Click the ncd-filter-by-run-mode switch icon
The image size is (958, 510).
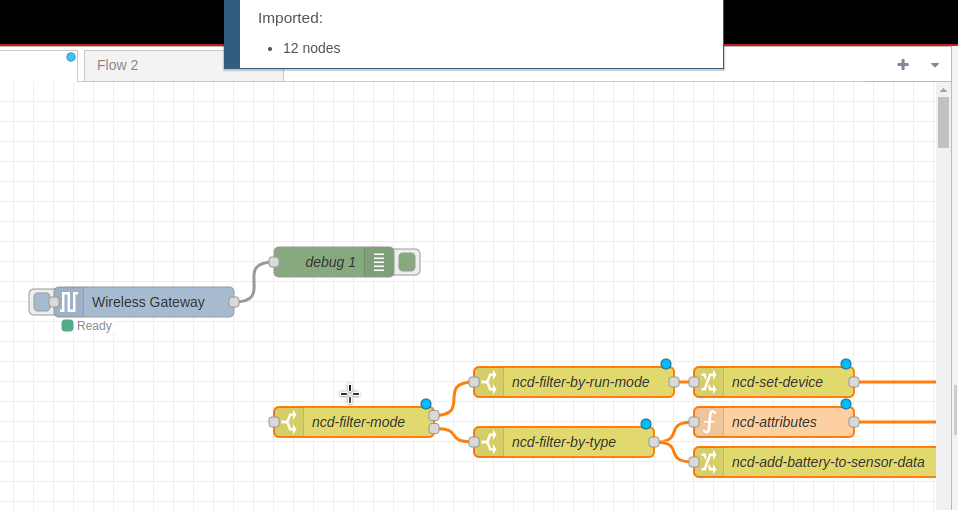tap(489, 382)
